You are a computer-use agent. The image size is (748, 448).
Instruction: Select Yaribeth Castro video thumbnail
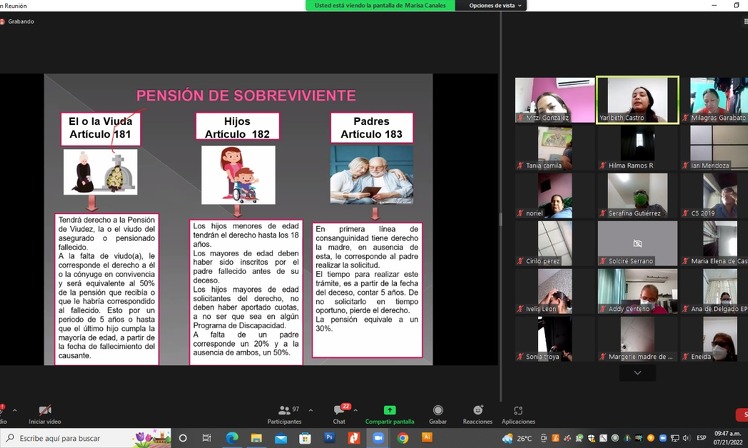(x=637, y=100)
